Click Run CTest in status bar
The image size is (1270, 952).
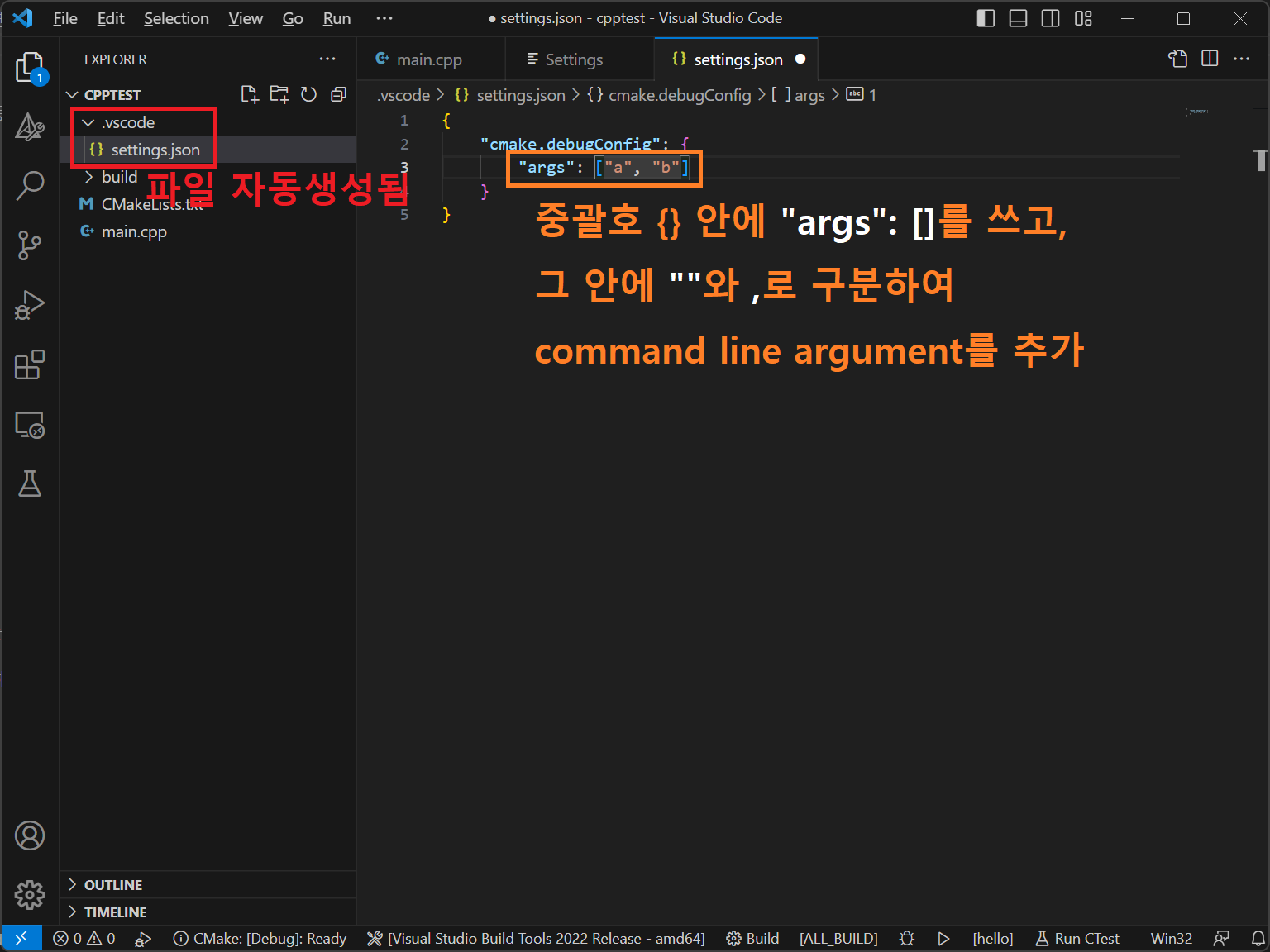click(x=1077, y=939)
